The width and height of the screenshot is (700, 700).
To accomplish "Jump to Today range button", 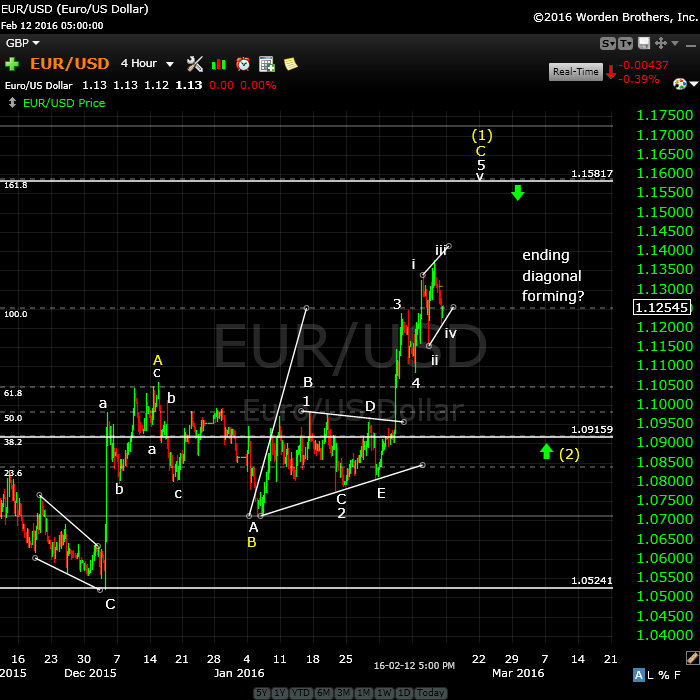I will click(x=430, y=693).
